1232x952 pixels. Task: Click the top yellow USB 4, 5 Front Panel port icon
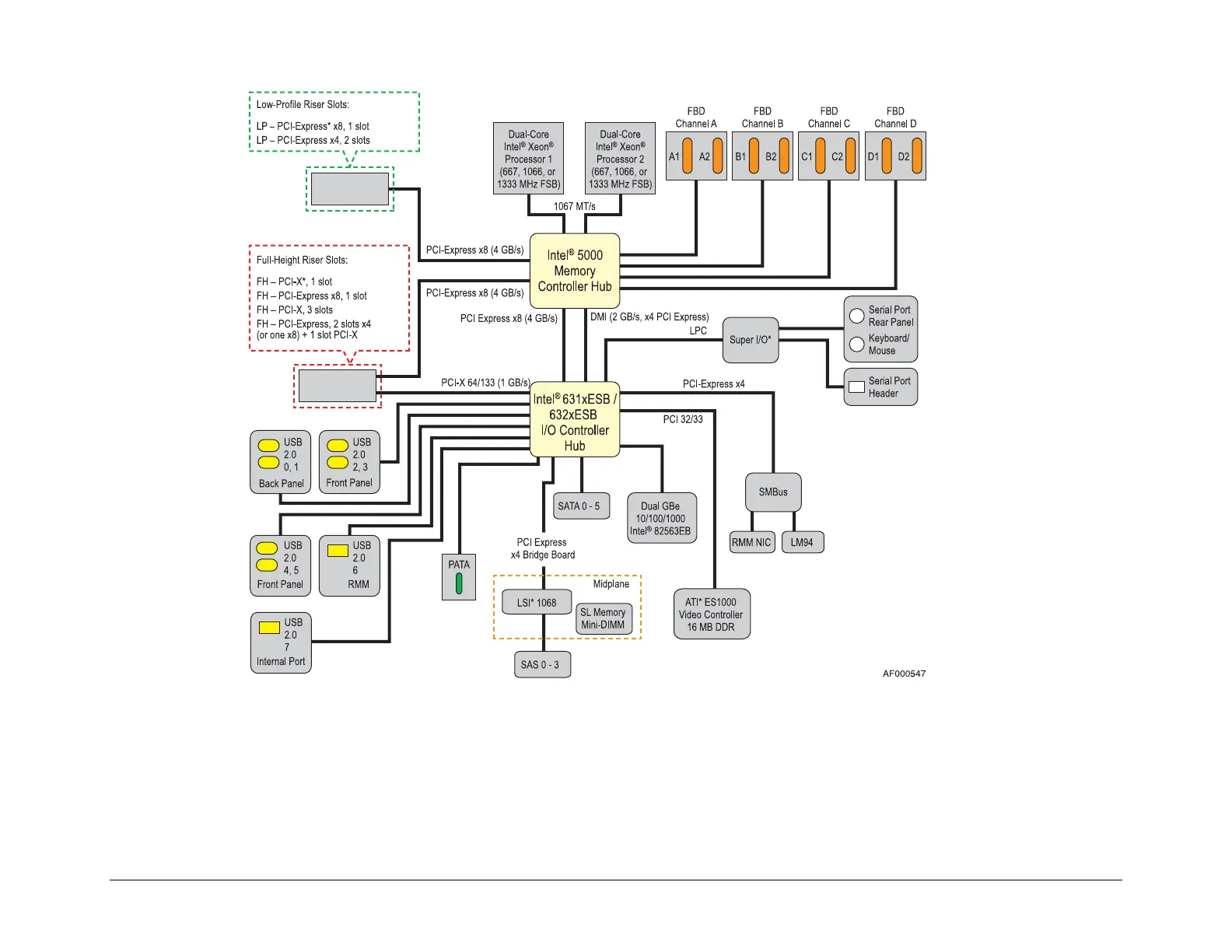point(267,548)
